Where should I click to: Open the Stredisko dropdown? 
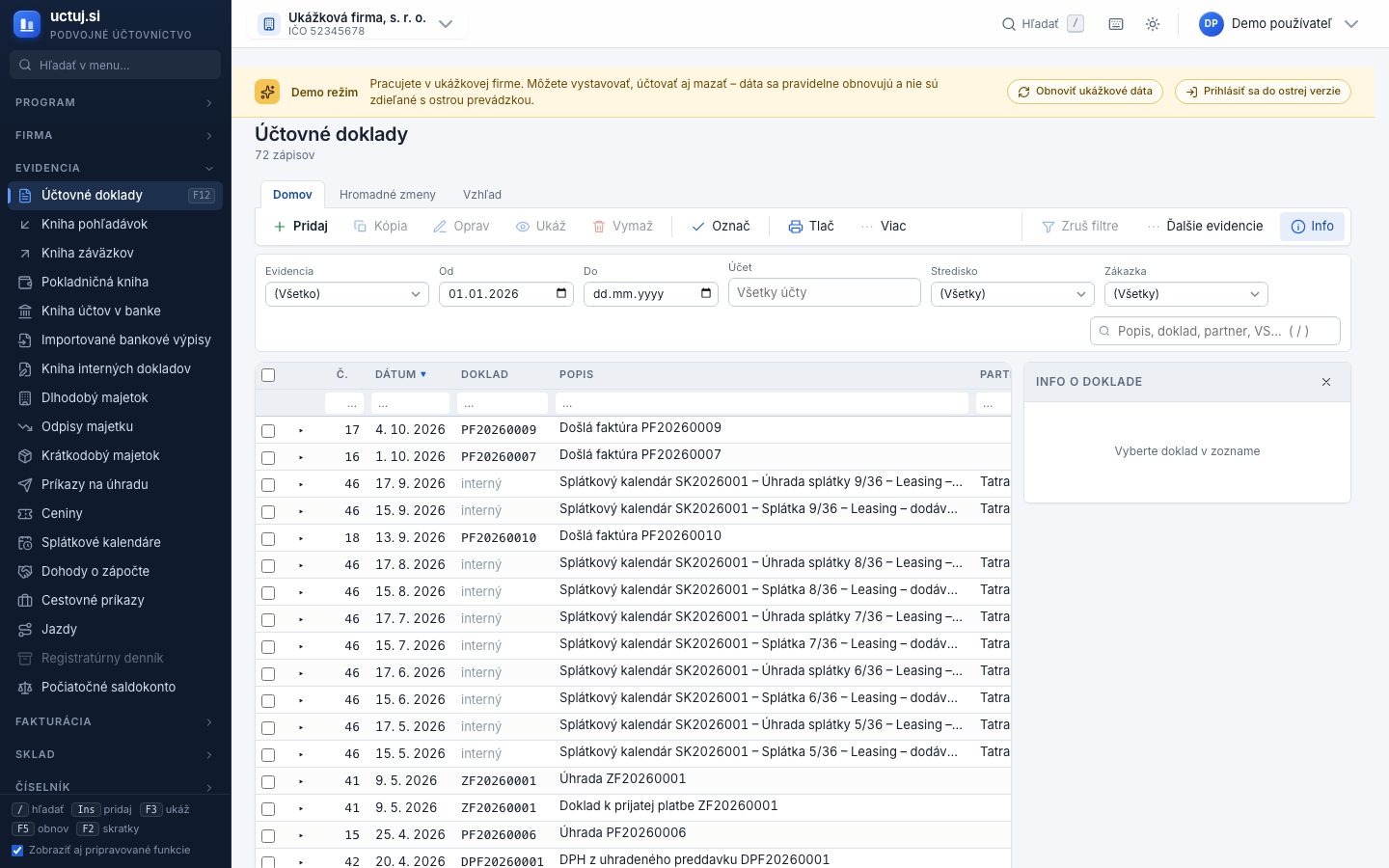click(x=1013, y=294)
